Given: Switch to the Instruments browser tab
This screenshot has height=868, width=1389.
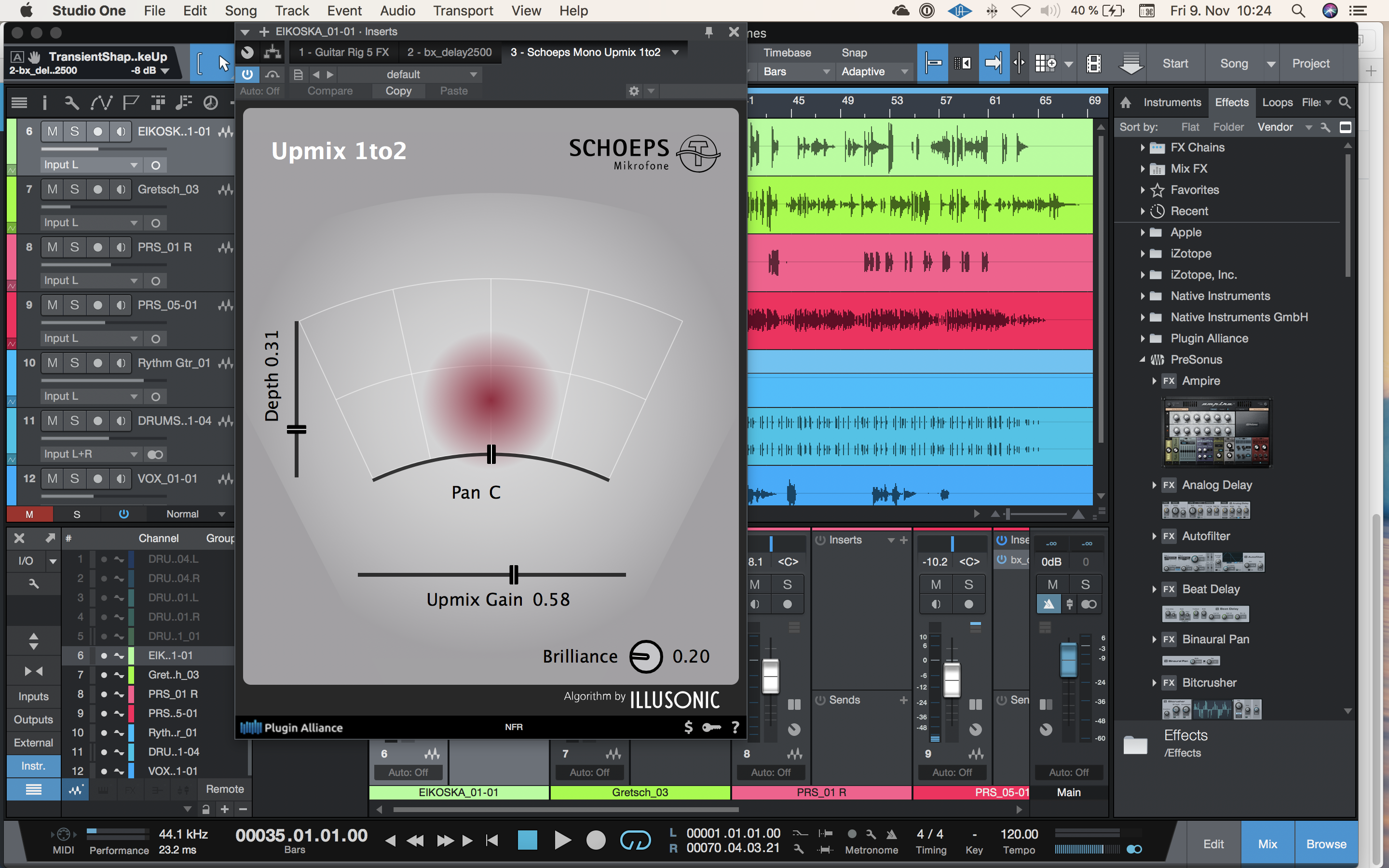Looking at the screenshot, I should (x=1171, y=102).
